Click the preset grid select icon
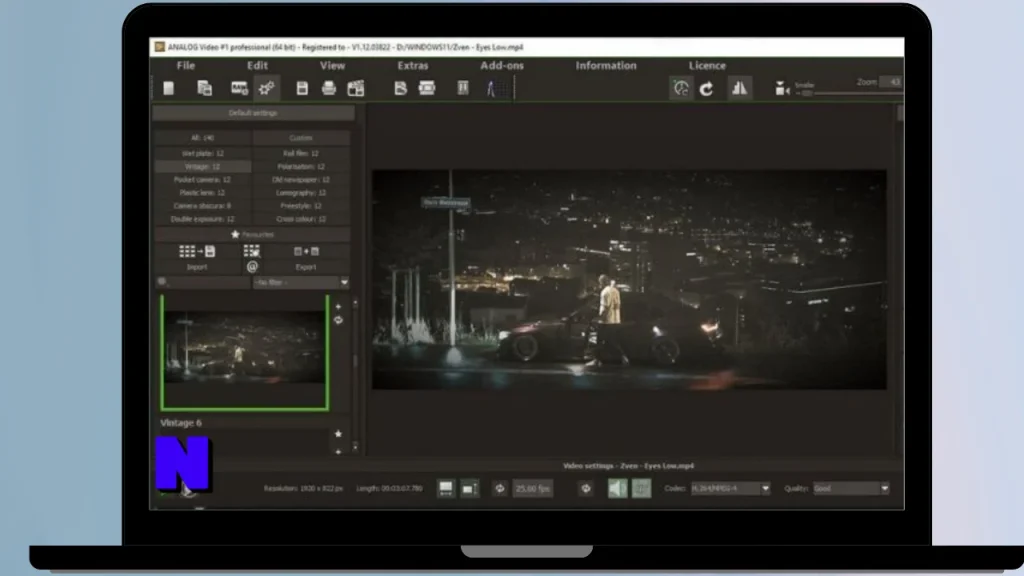 click(251, 251)
